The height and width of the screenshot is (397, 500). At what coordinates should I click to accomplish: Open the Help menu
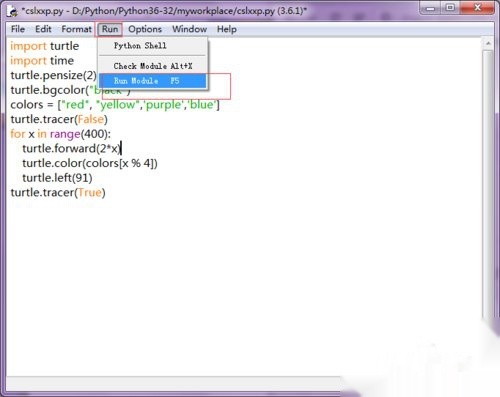pos(227,29)
